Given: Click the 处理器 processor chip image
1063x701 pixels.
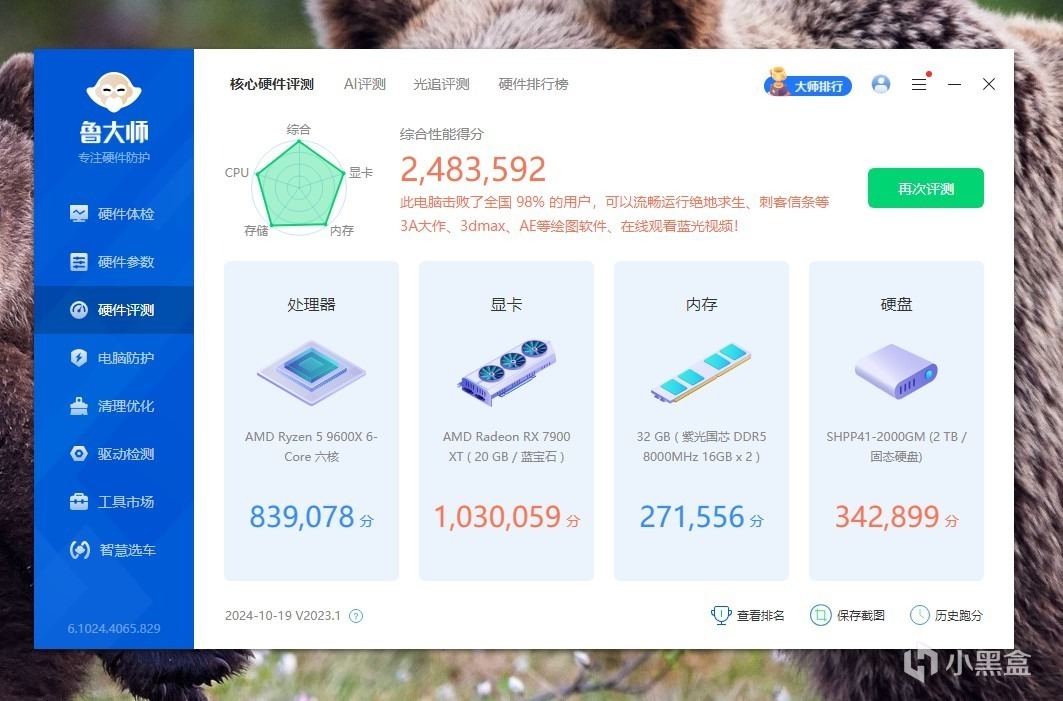Looking at the screenshot, I should pos(311,374).
